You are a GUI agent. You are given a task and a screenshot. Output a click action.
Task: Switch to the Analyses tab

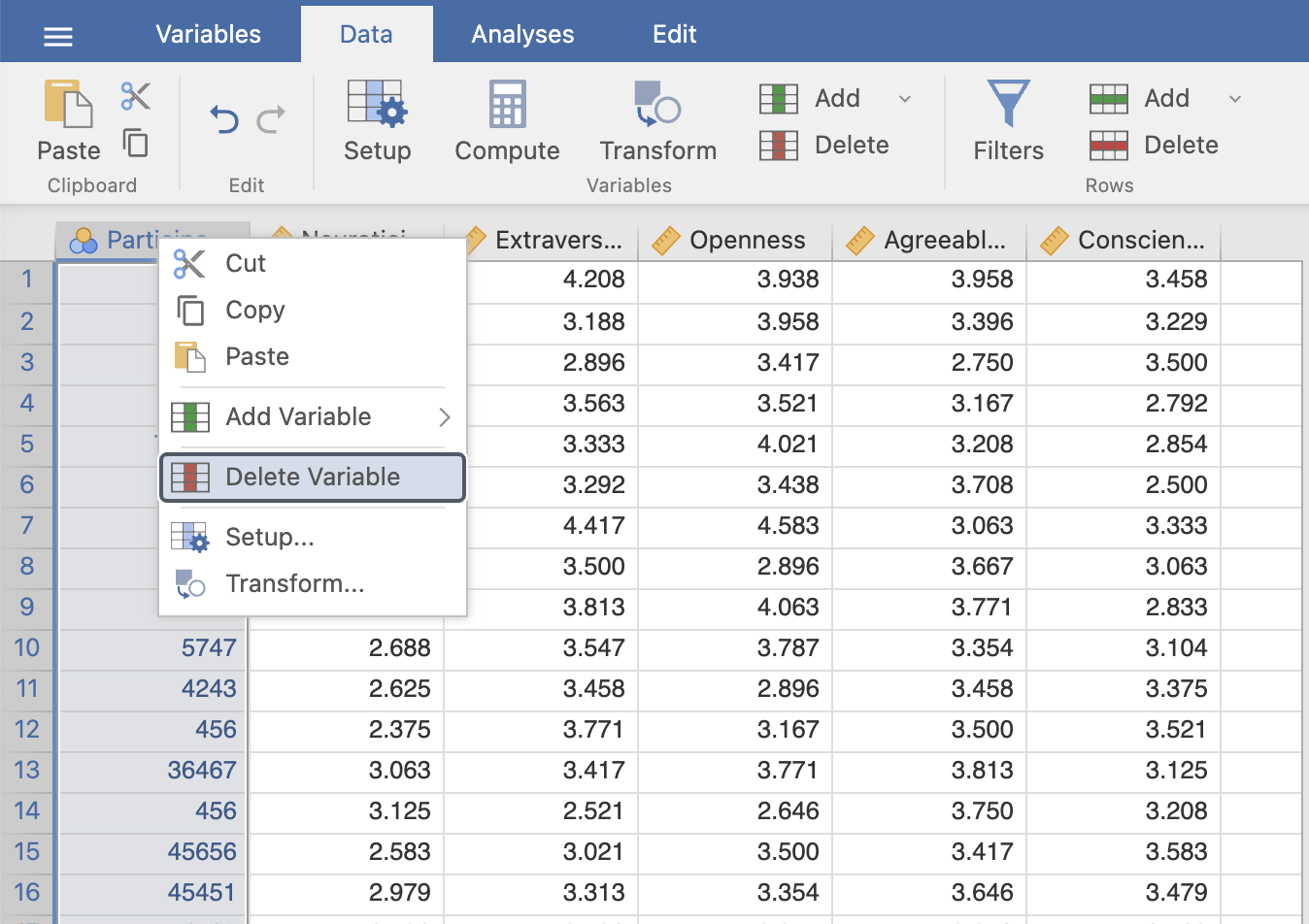point(522,35)
